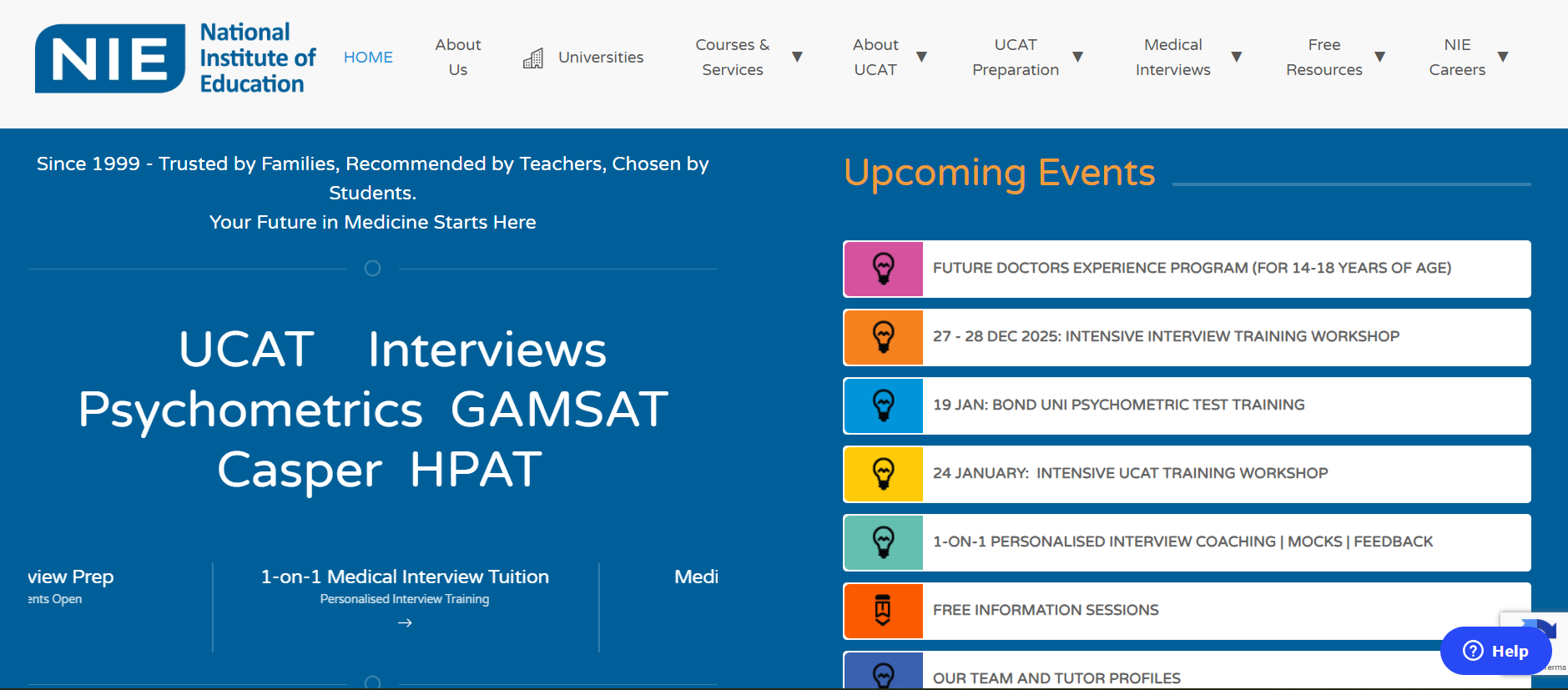The image size is (1568, 690).
Task: Click the HPAT heading text
Action: pos(476,470)
